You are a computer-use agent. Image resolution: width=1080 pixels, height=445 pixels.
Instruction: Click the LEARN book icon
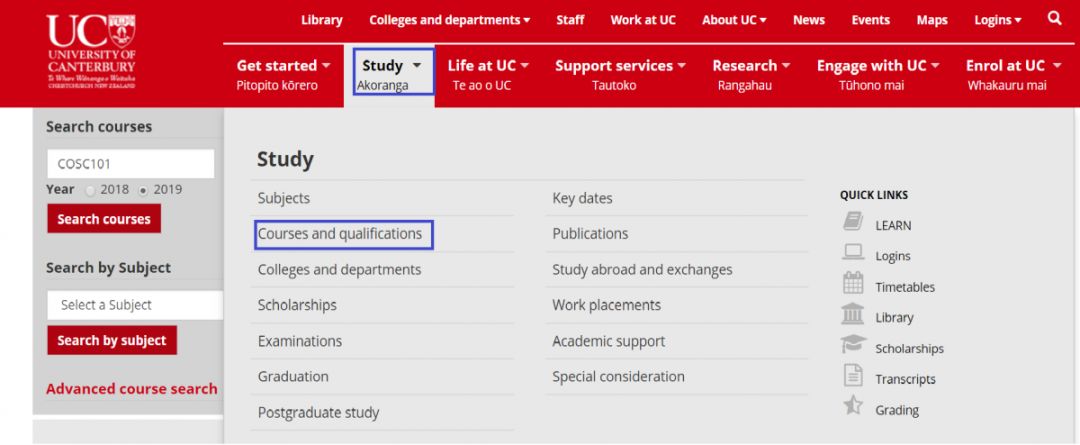853,222
